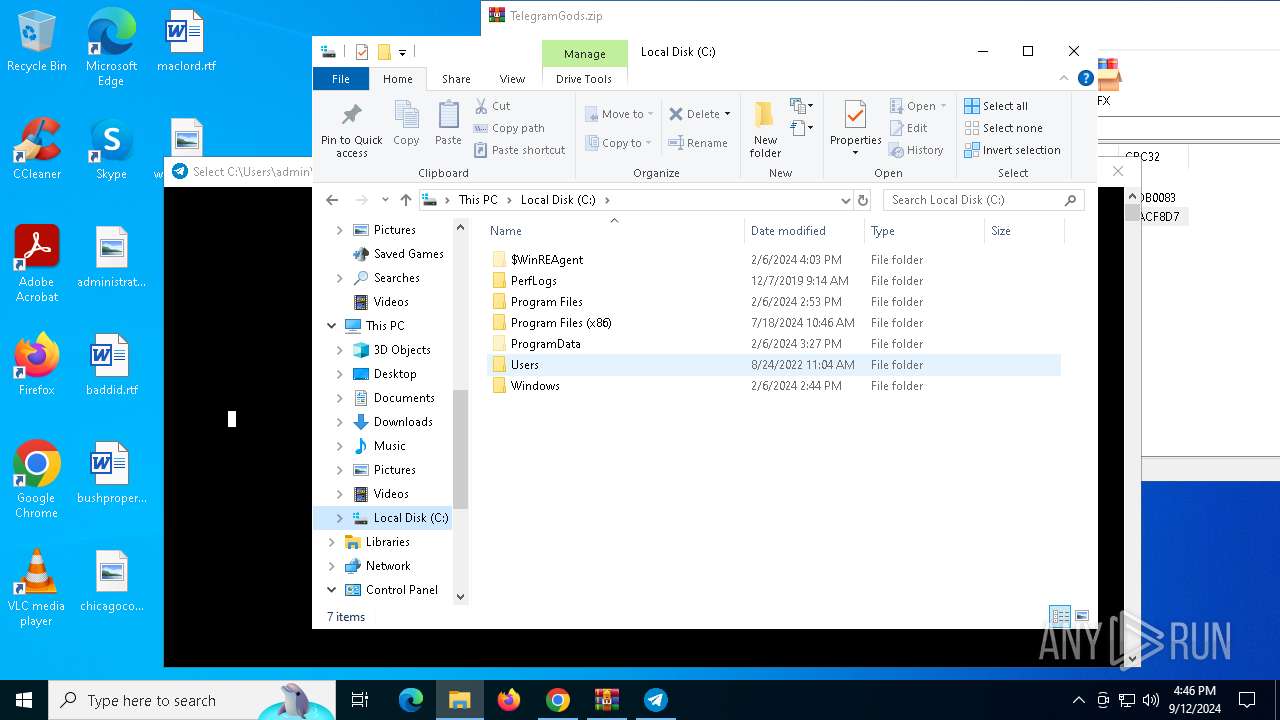
Task: Sort by Date modified column
Action: (804, 231)
